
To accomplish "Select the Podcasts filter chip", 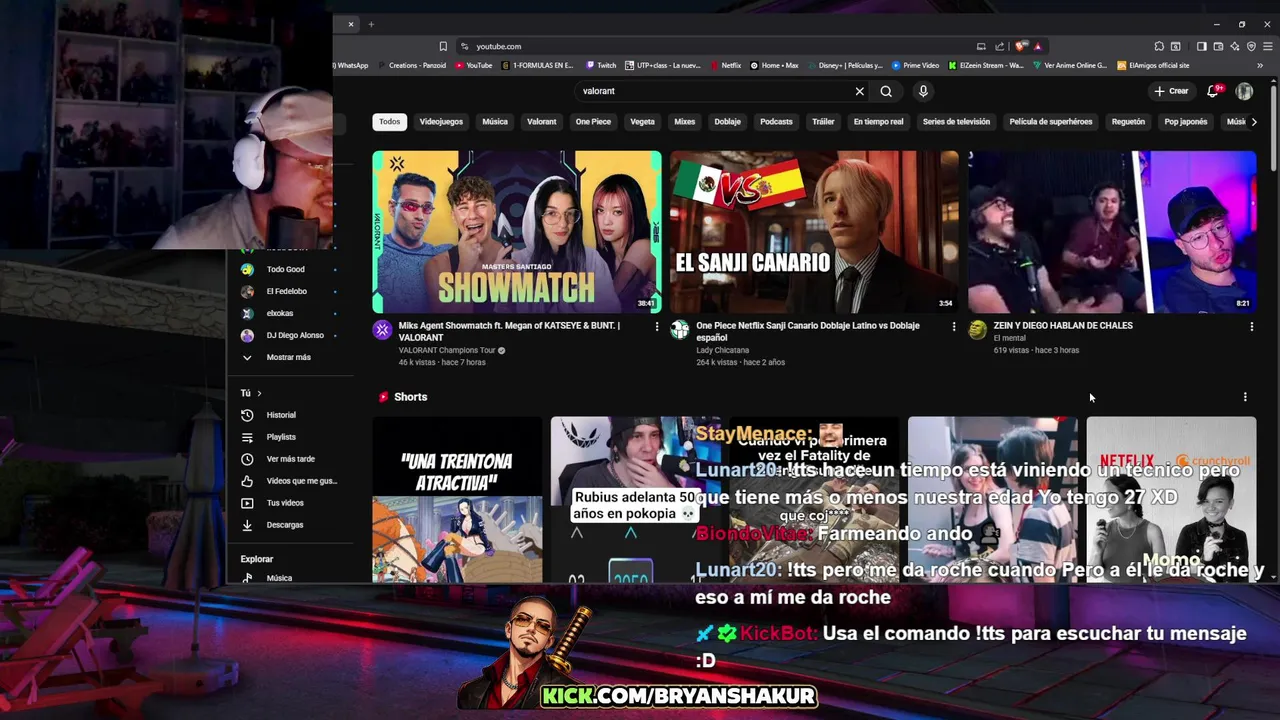I will tap(776, 122).
